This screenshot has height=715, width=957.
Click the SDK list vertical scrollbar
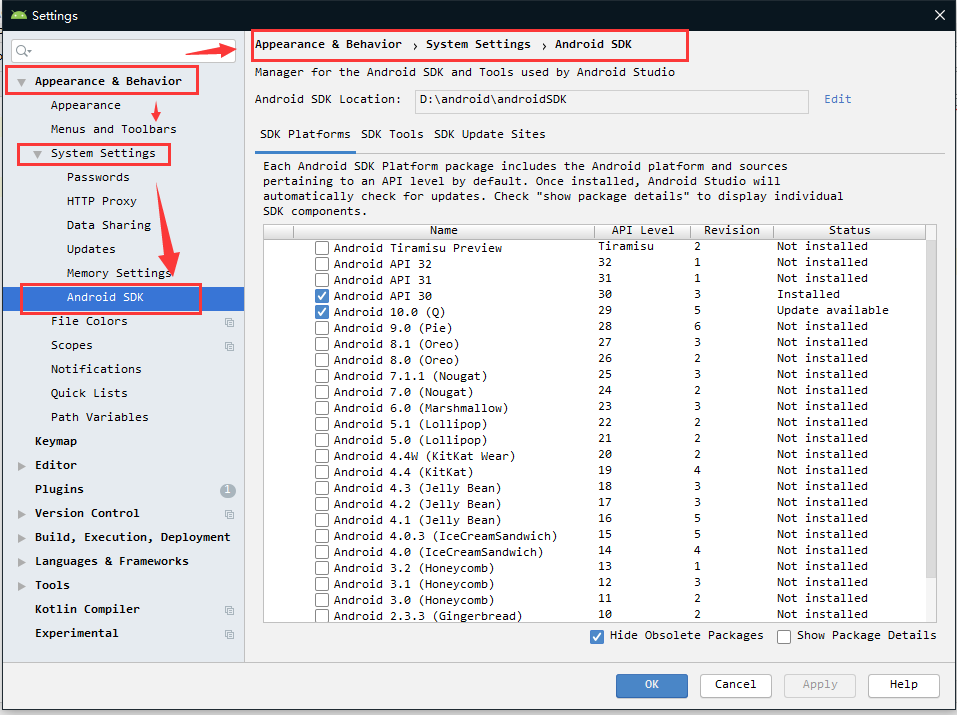(931, 409)
